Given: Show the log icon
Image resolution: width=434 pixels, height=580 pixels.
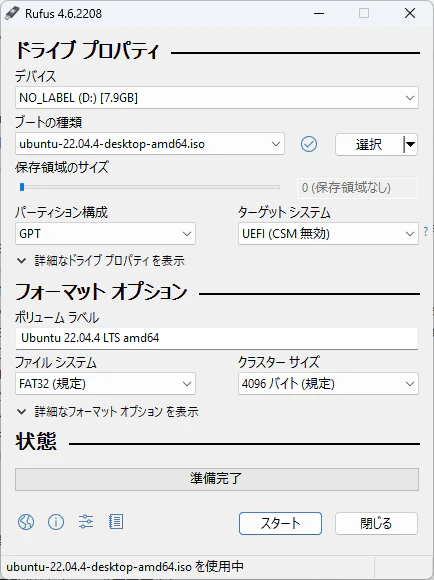Looking at the screenshot, I should (116, 522).
